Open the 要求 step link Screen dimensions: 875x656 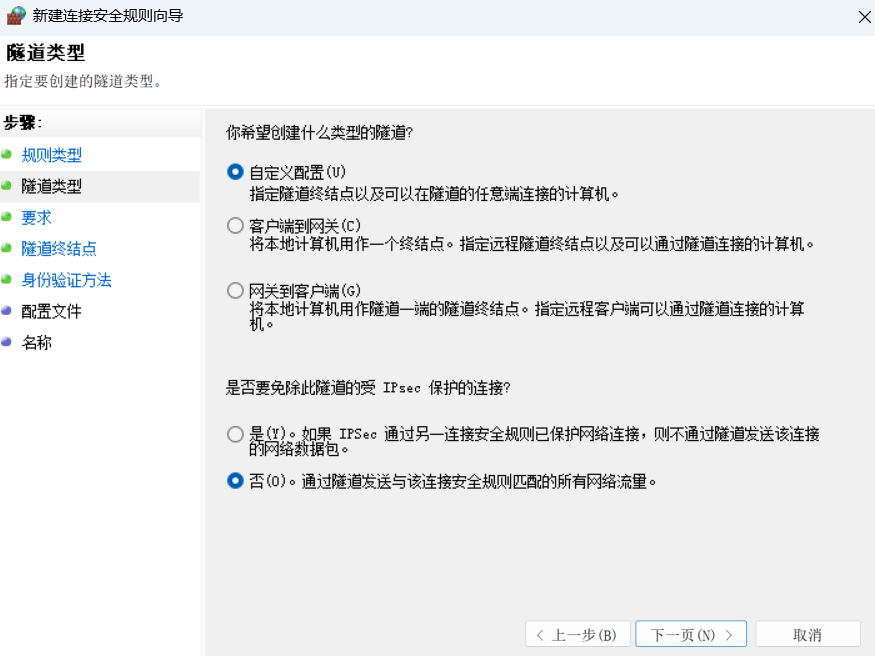tap(36, 217)
